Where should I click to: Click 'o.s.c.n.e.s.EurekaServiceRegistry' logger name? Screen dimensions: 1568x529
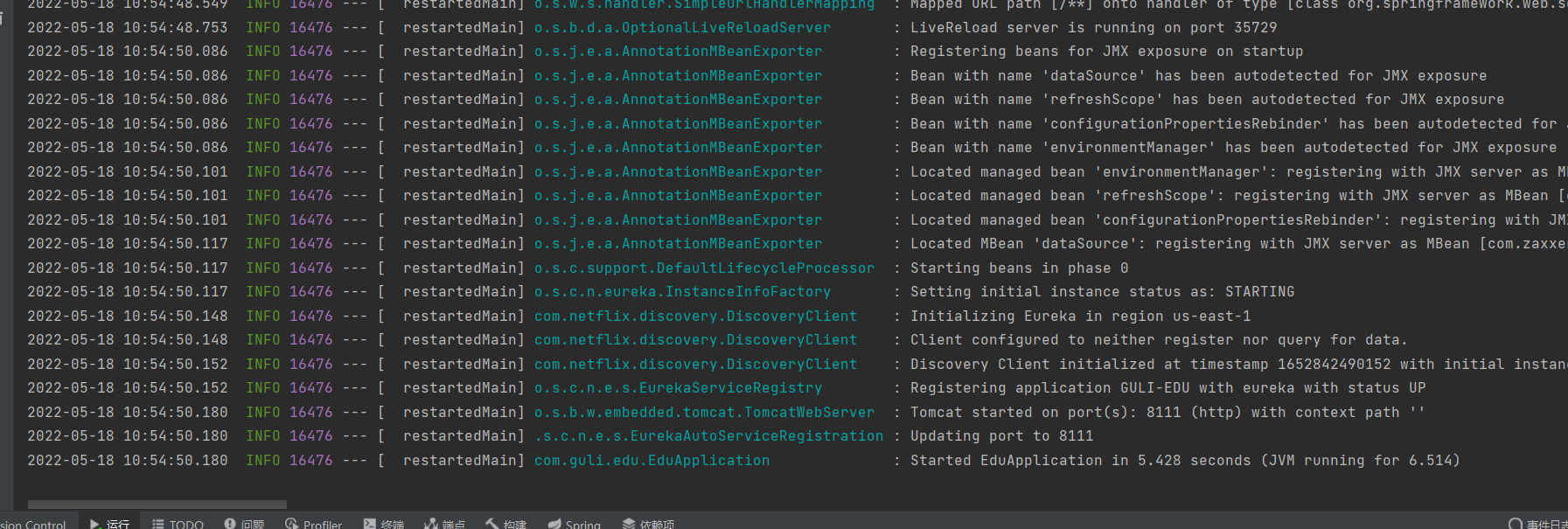click(678, 388)
